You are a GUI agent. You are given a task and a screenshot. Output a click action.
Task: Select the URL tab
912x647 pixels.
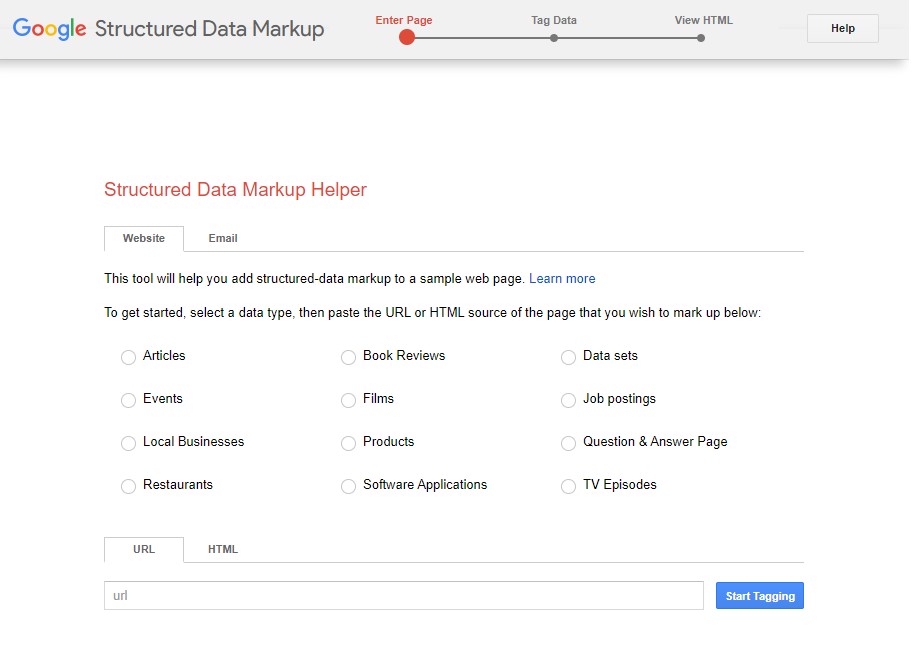(143, 549)
